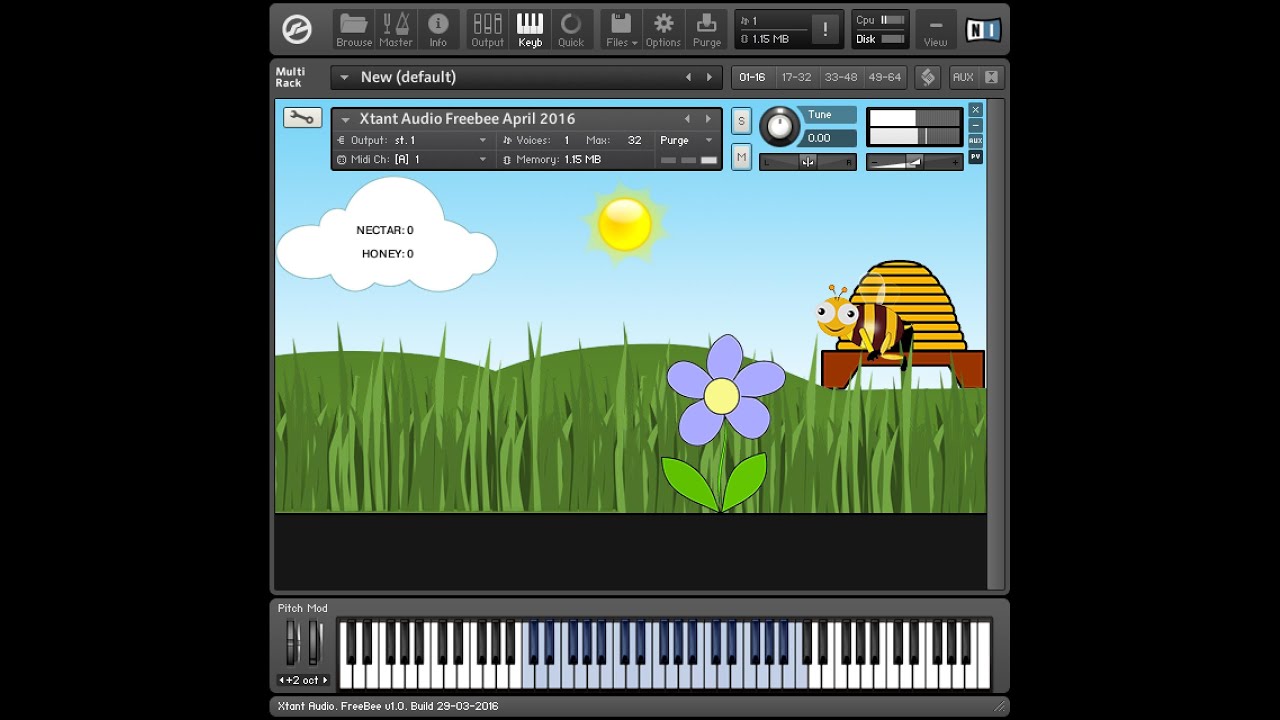Show the Info pane

coord(438,30)
